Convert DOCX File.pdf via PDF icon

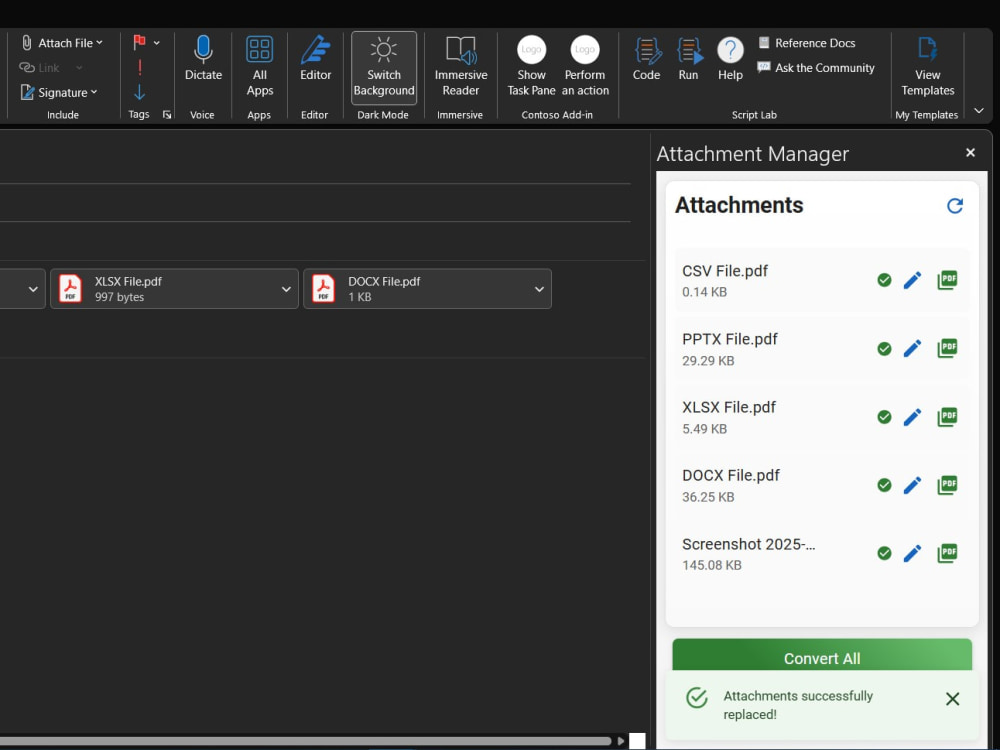point(948,485)
